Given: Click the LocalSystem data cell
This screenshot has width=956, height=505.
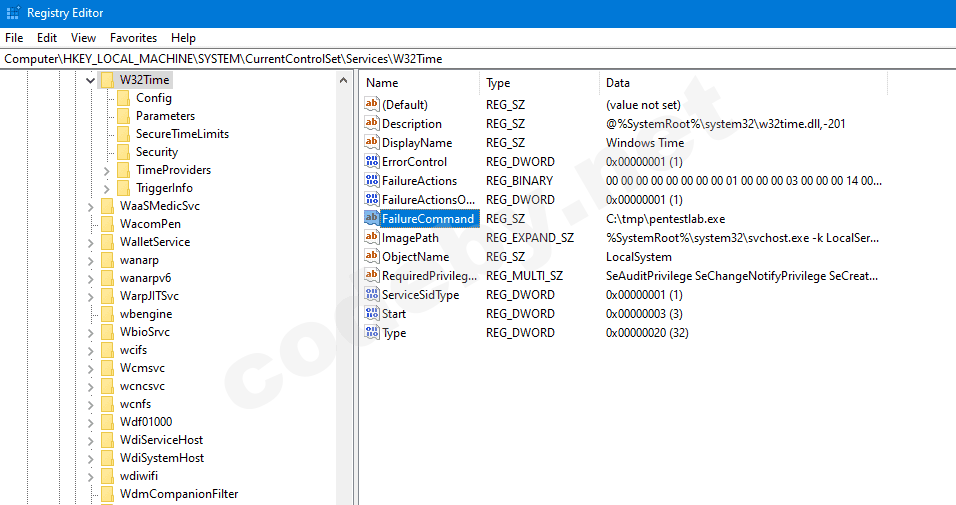Looking at the screenshot, I should point(639,257).
